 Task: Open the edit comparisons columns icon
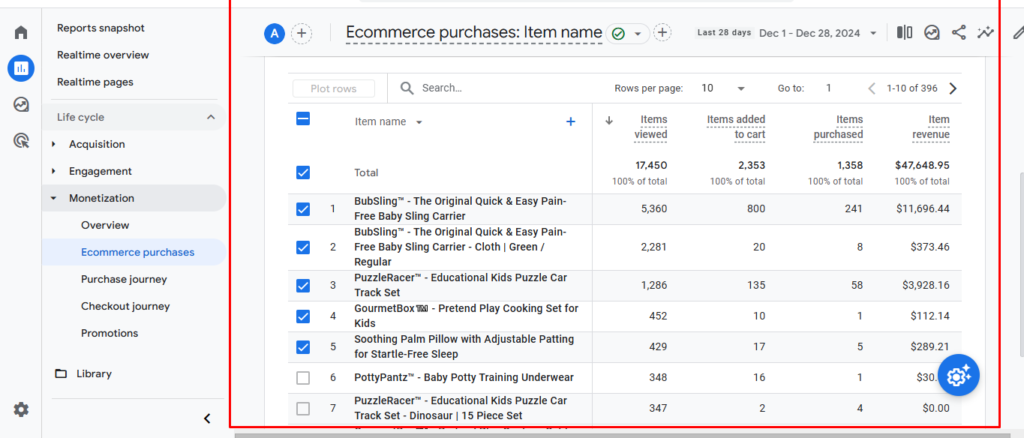[904, 33]
